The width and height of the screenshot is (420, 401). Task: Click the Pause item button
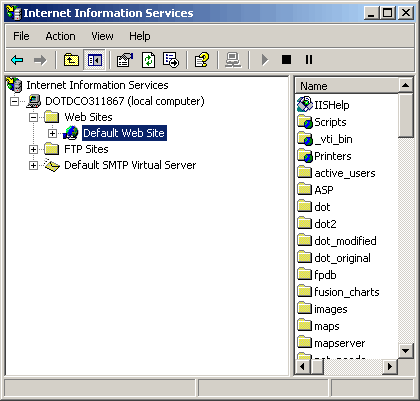309,60
